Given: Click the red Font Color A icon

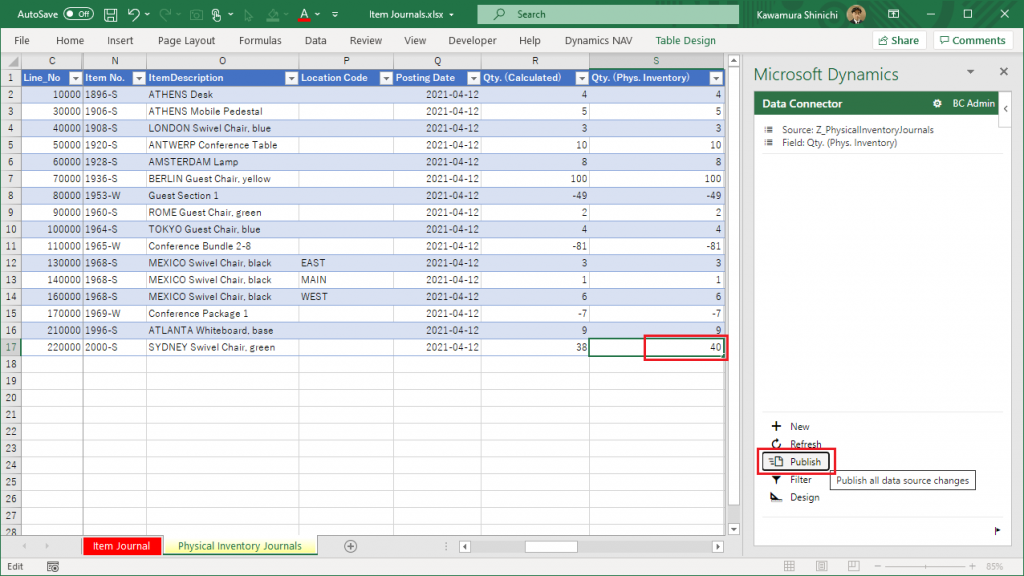Looking at the screenshot, I should 304,14.
